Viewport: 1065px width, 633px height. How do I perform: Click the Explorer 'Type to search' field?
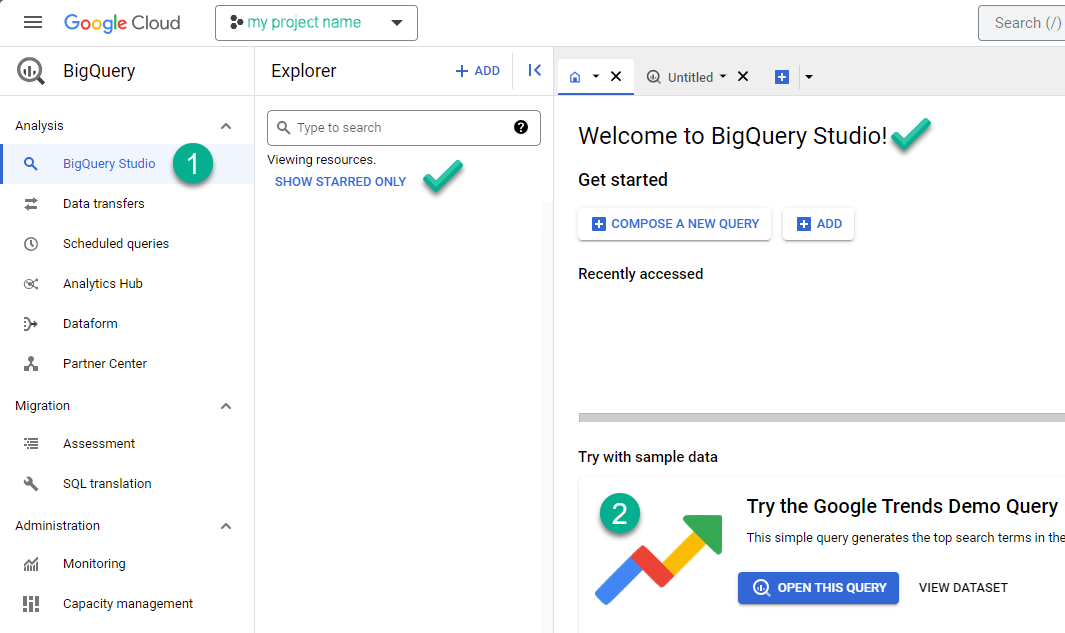(403, 128)
